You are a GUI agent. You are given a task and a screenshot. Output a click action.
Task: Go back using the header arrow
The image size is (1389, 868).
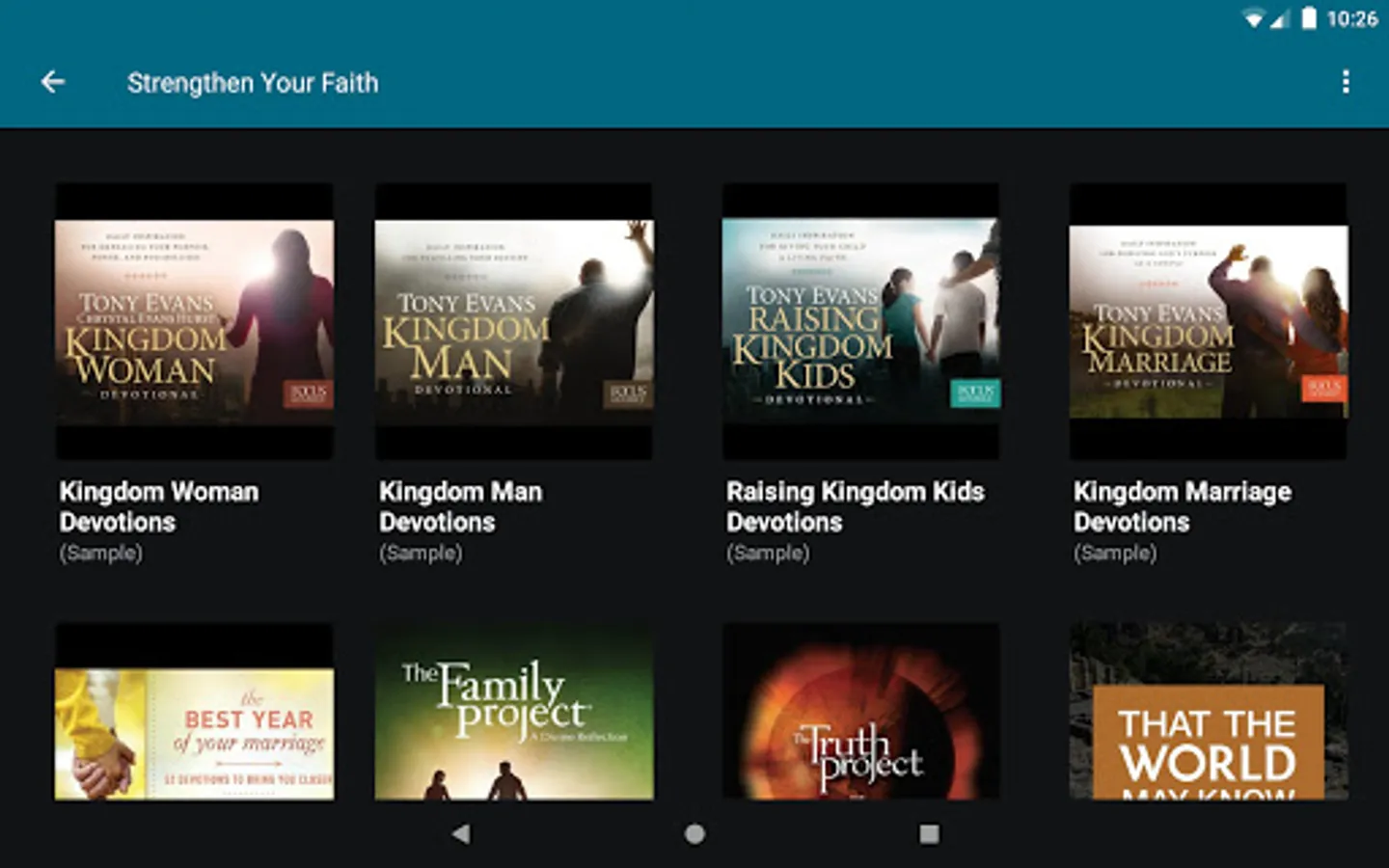(53, 83)
